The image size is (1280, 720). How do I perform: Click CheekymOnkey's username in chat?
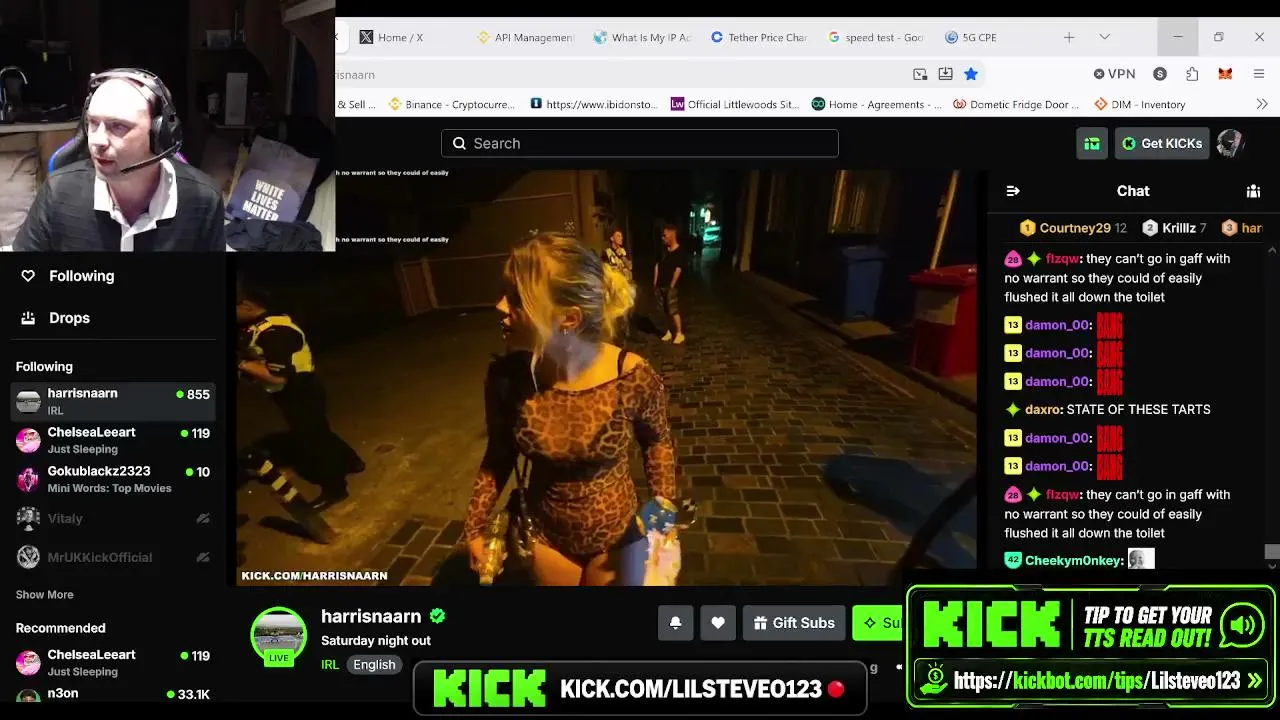click(1074, 561)
